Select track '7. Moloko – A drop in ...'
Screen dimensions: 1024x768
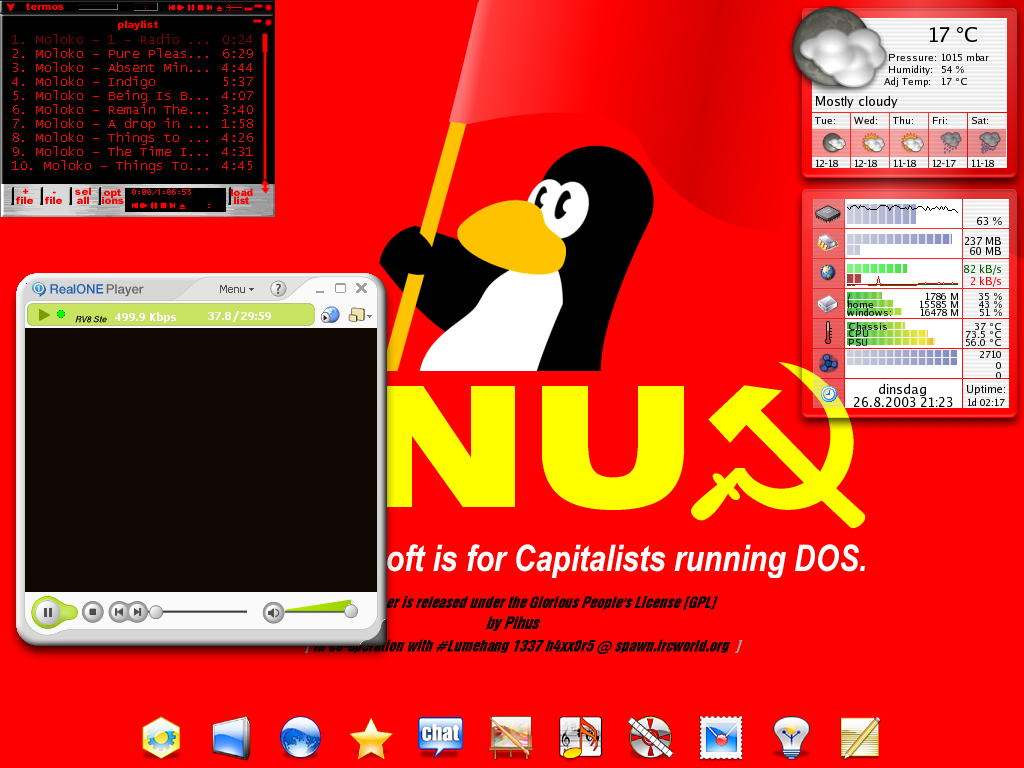(132, 124)
